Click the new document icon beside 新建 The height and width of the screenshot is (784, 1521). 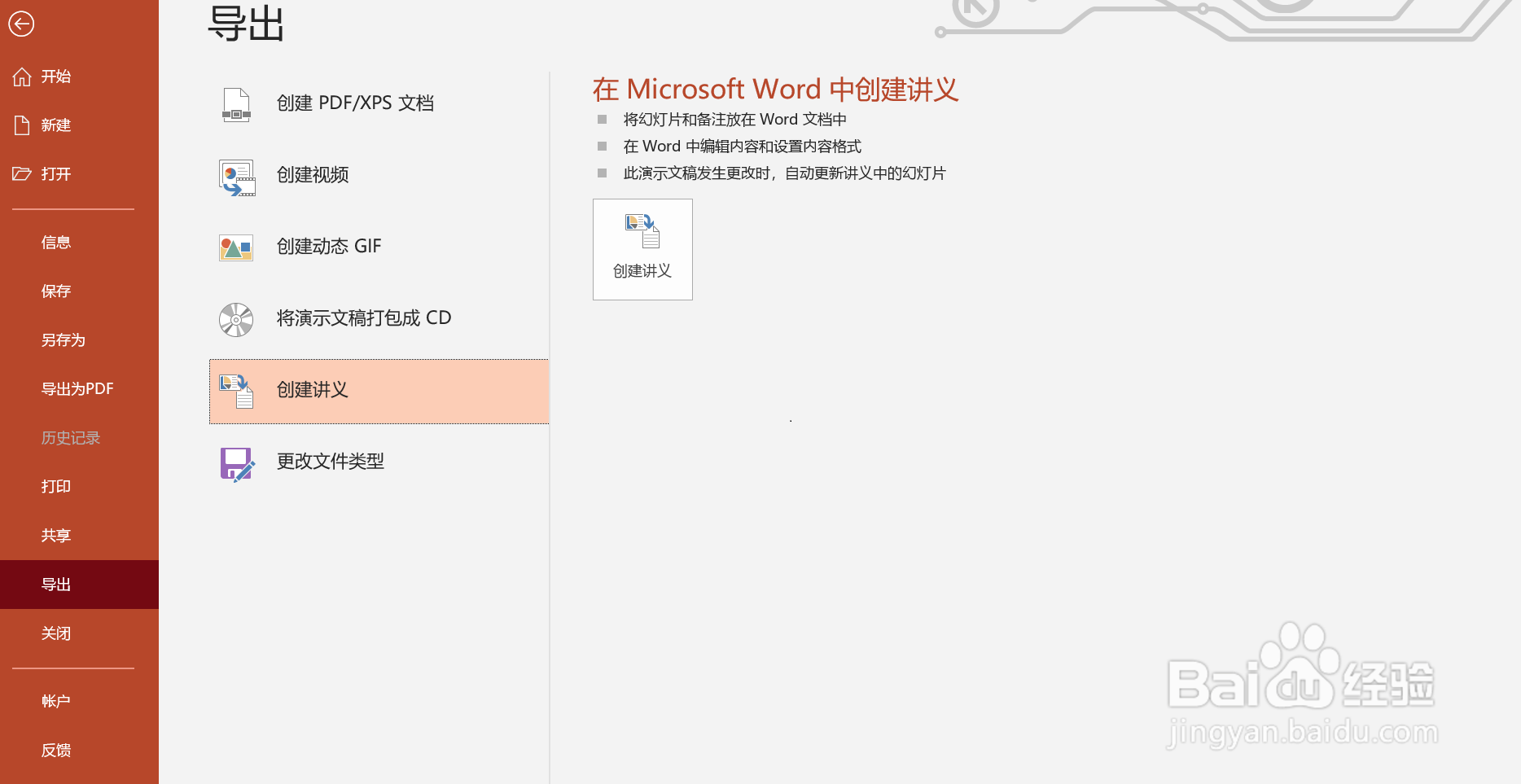[22, 125]
